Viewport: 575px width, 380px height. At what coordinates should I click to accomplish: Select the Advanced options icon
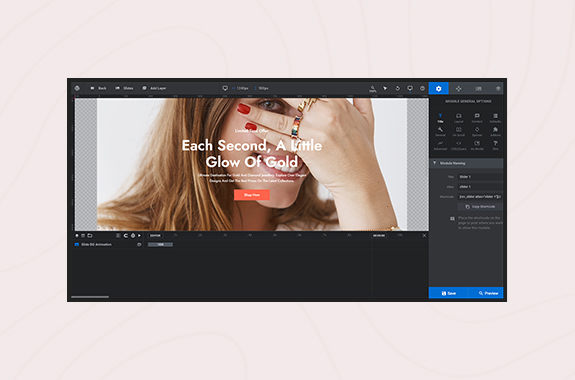click(x=440, y=146)
